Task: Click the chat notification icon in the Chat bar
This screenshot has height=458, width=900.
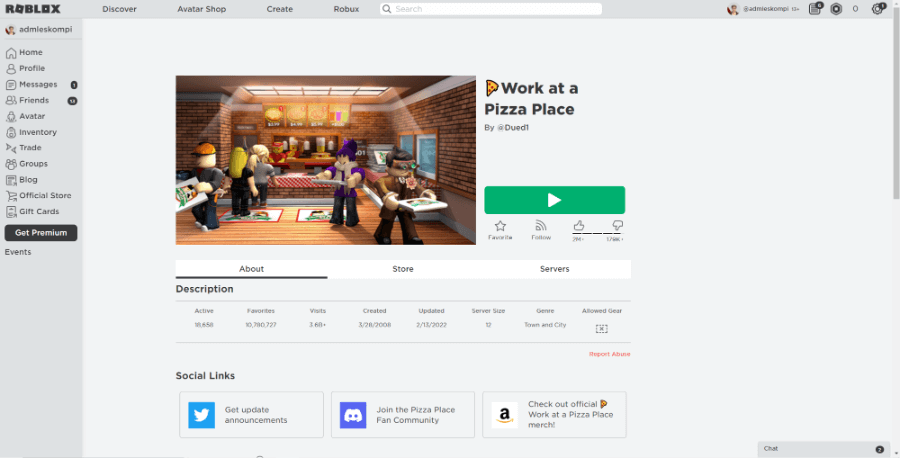Action: 879,449
